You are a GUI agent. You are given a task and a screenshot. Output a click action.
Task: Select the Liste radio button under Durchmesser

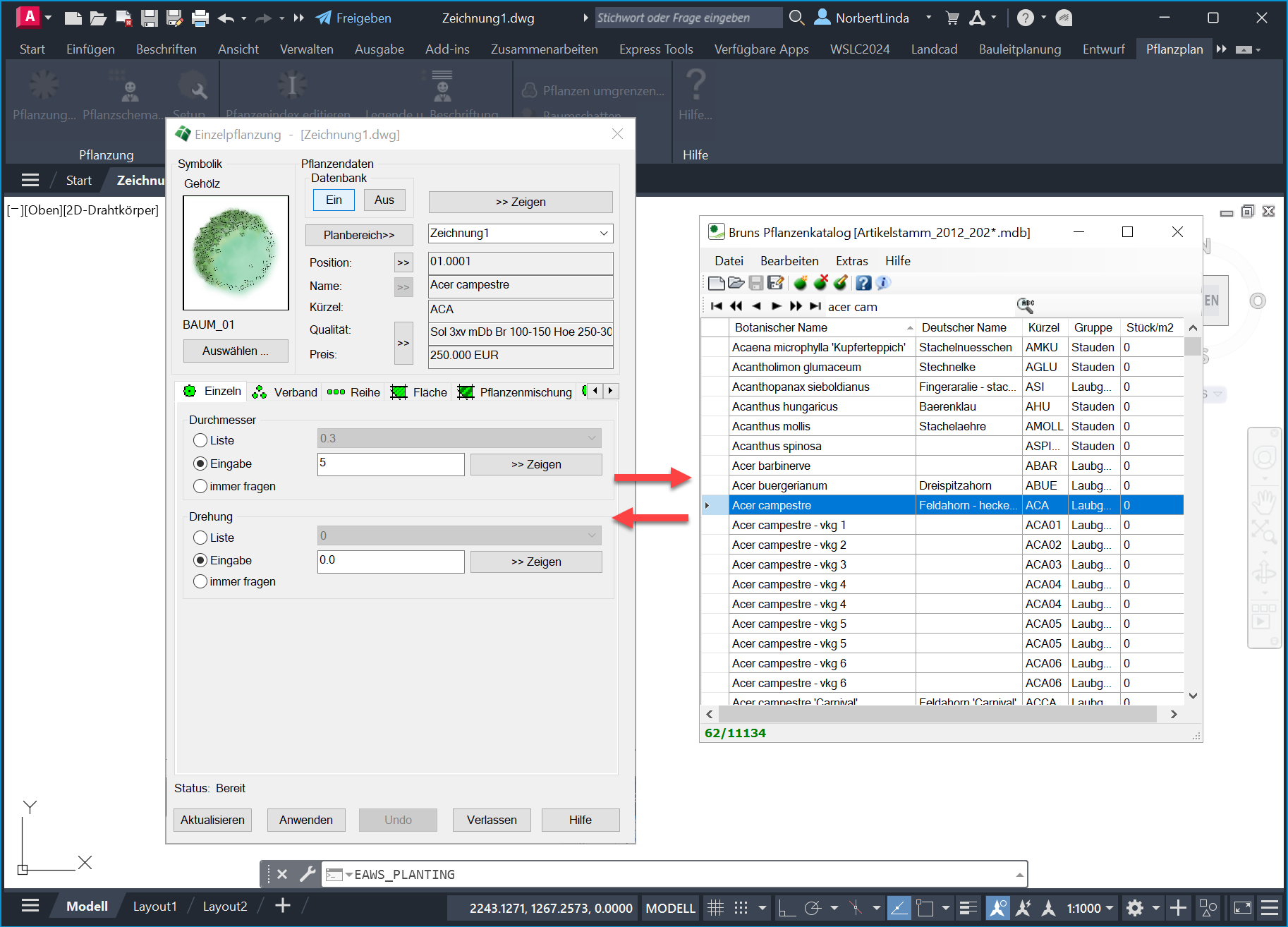tap(200, 440)
